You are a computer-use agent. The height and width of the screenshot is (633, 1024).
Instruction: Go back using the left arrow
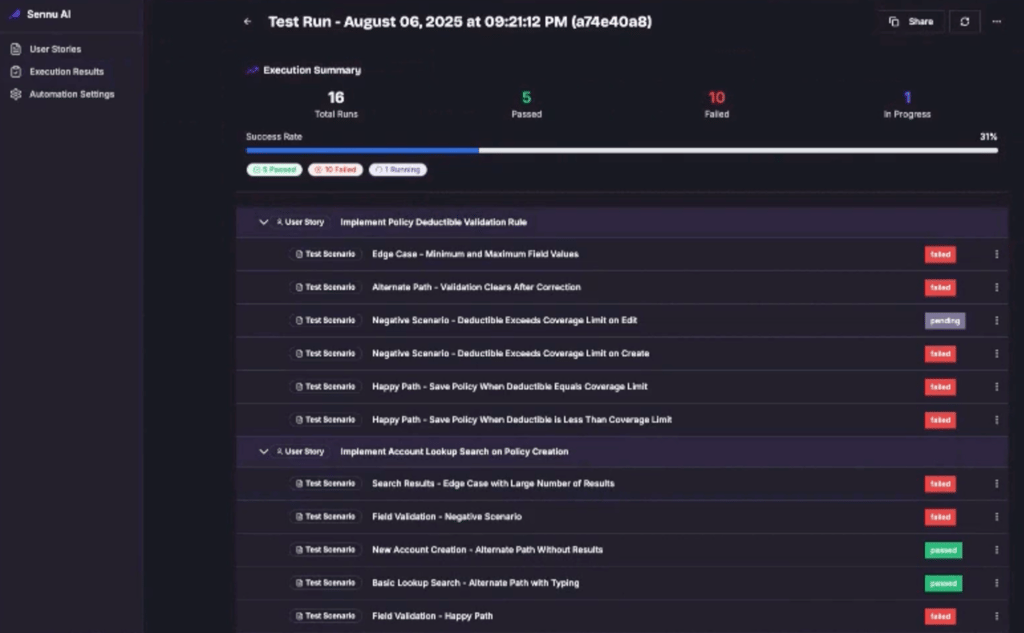coord(248,22)
